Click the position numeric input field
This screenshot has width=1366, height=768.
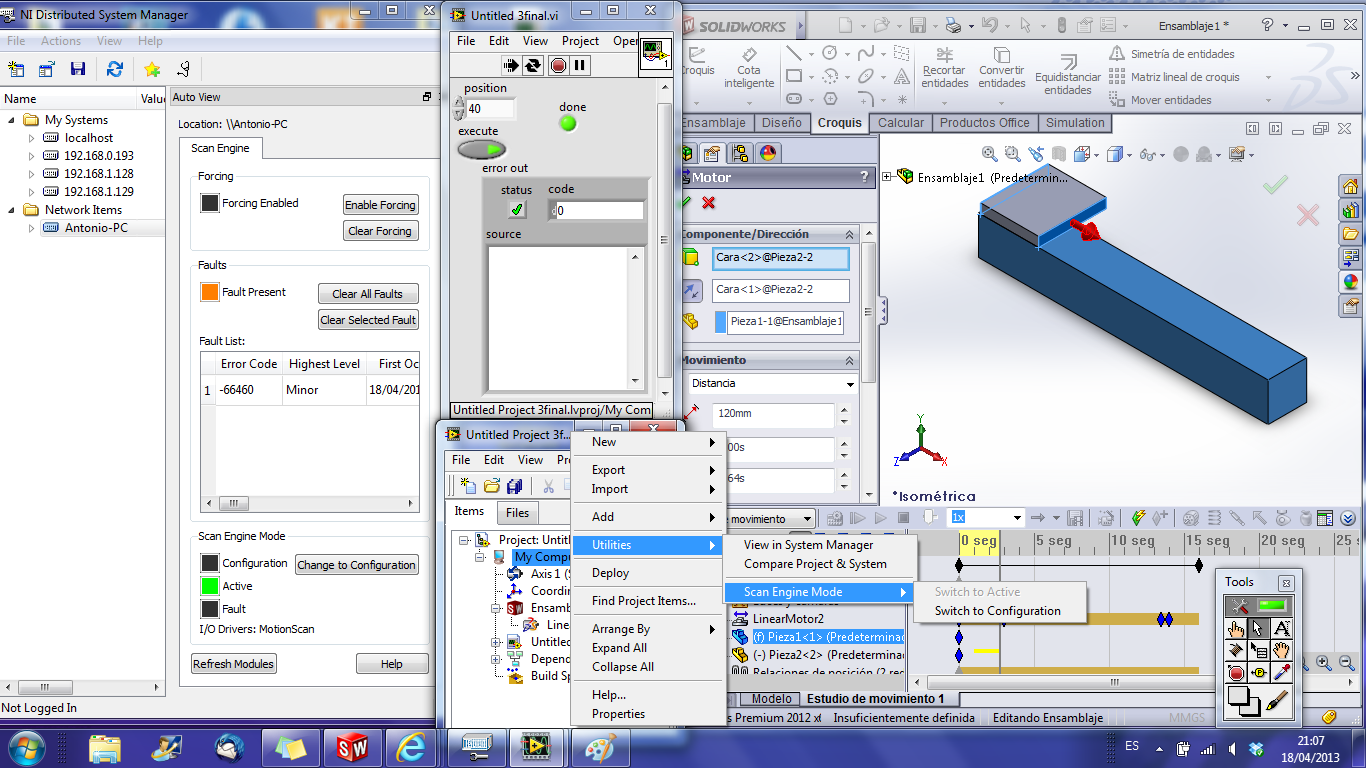coord(491,108)
